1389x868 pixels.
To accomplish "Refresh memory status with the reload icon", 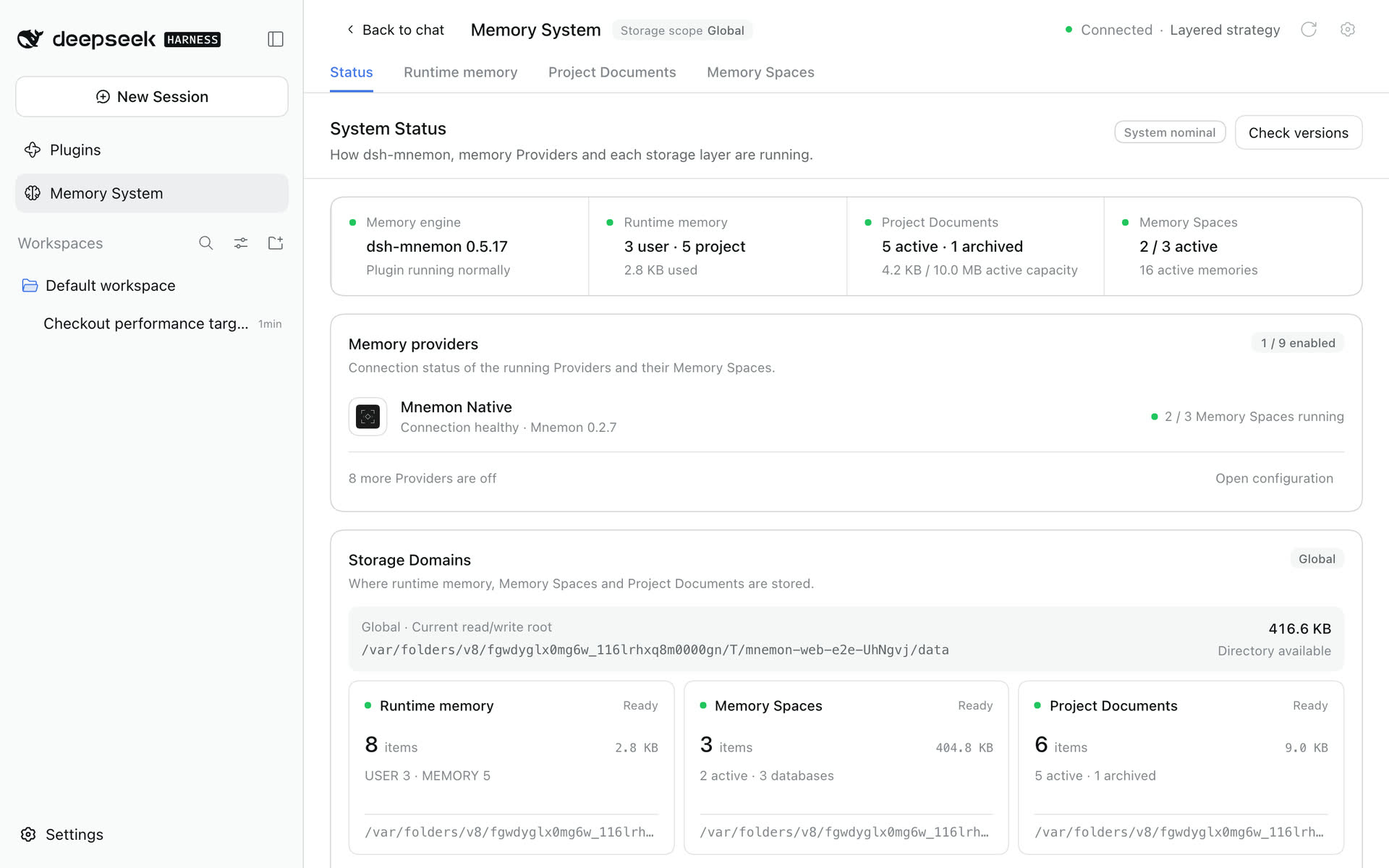I will (1309, 30).
